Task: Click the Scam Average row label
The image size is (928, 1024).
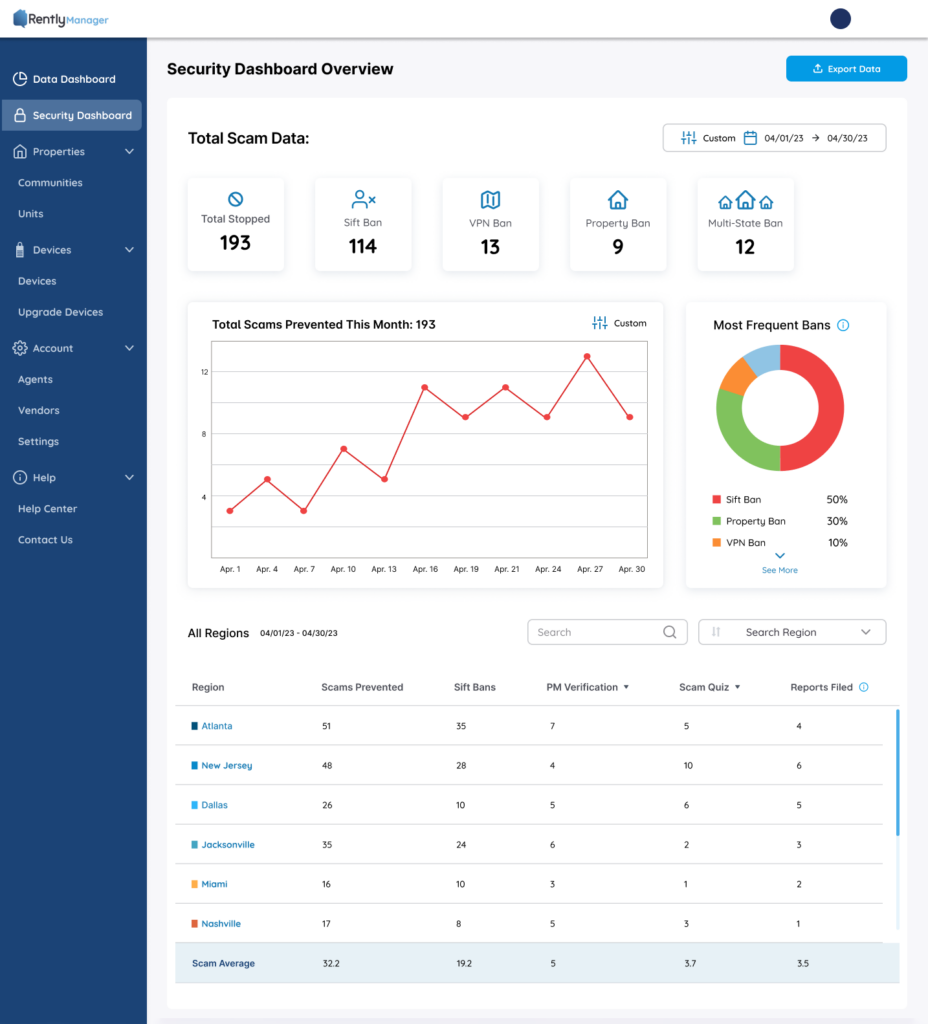Action: (x=223, y=963)
